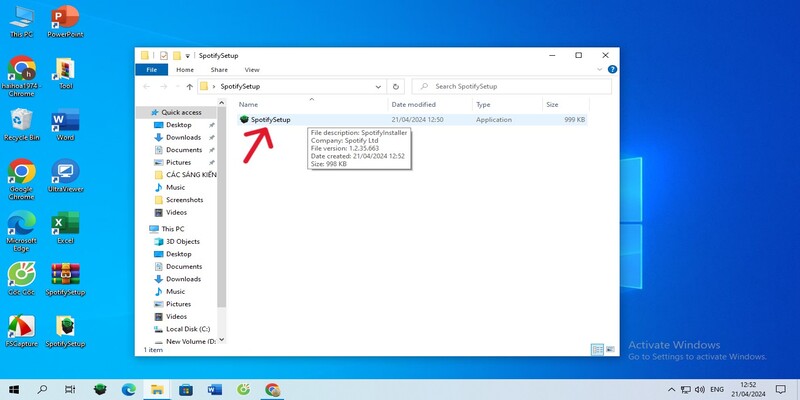
Task: Refresh the SpotifySetup folder view
Action: click(x=395, y=87)
